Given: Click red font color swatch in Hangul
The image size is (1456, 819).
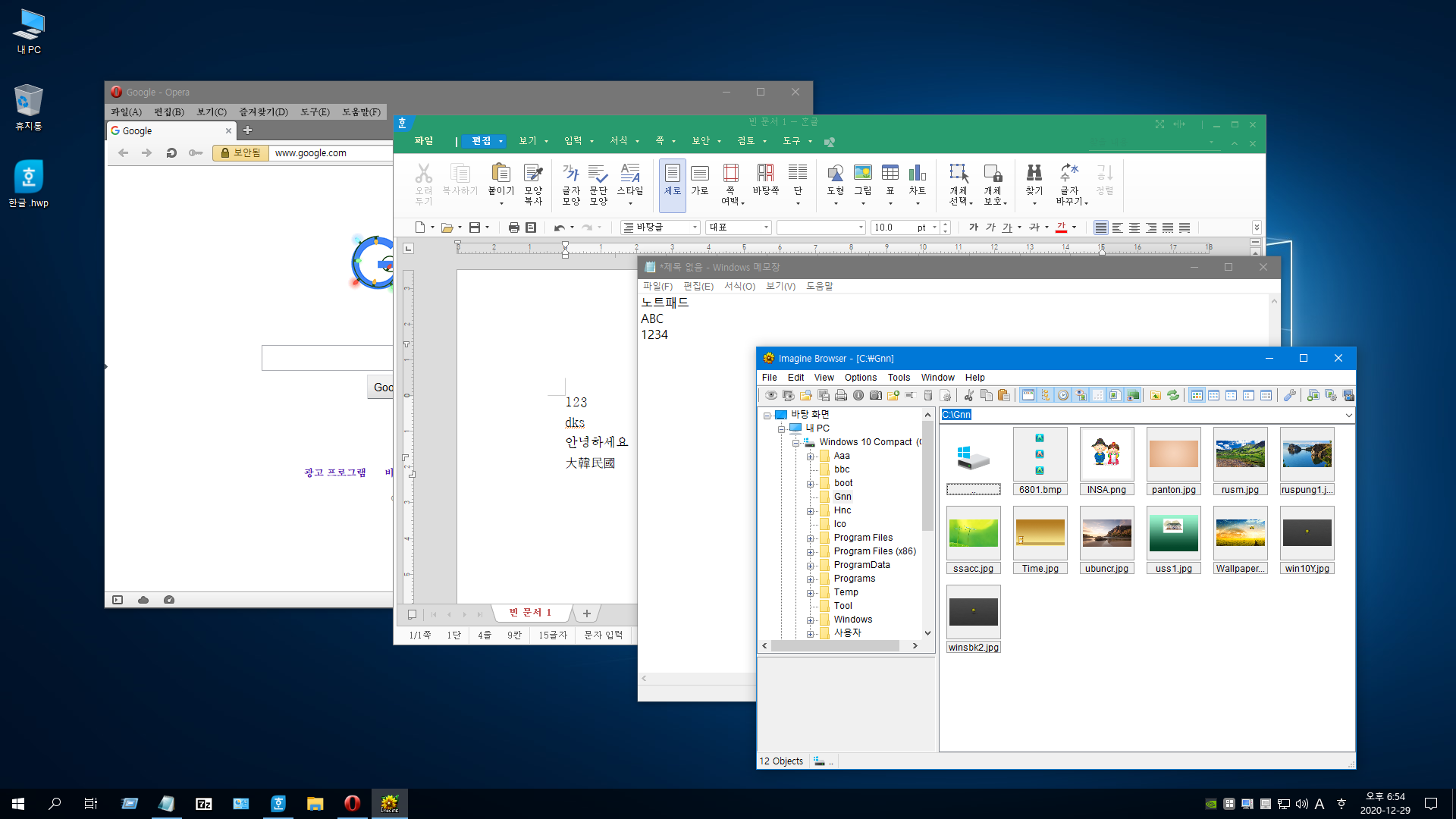Looking at the screenshot, I should pyautogui.click(x=1062, y=227).
